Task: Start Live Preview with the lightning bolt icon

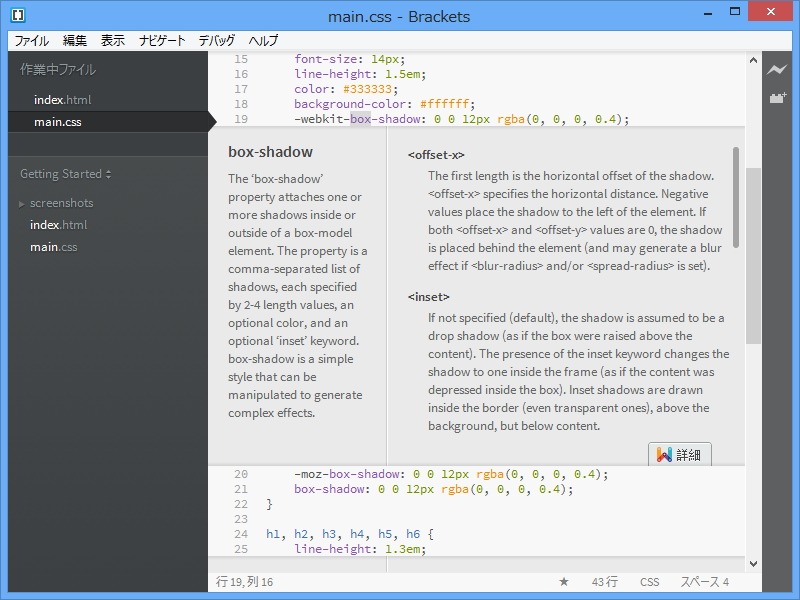Action: pos(777,70)
